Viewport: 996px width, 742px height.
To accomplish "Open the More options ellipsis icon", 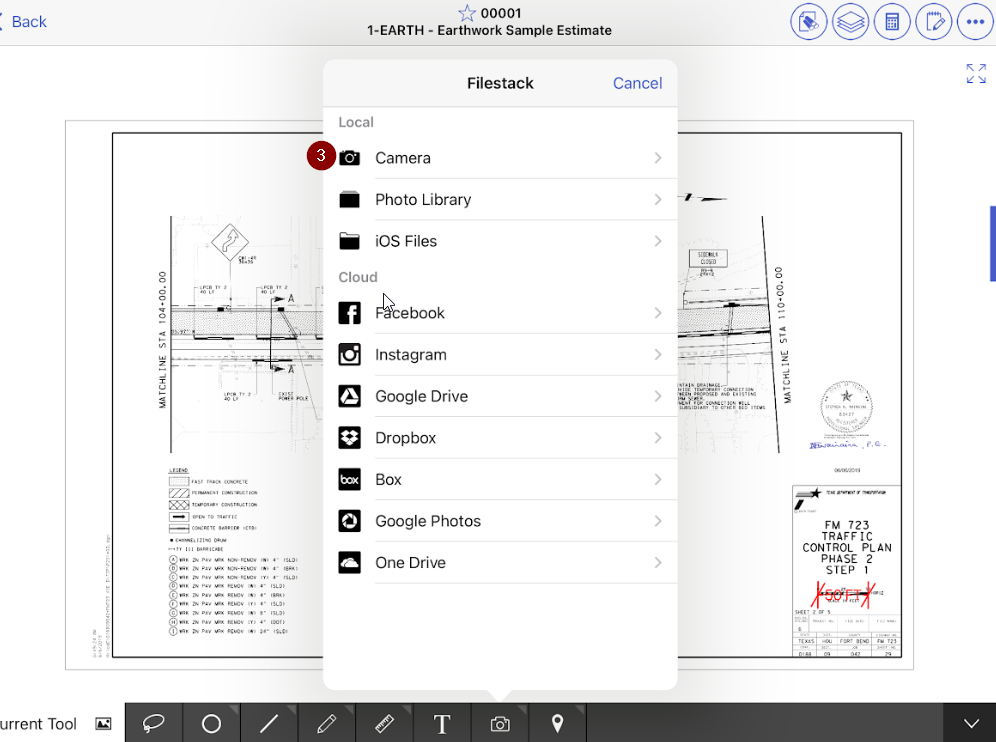I will 975,20.
